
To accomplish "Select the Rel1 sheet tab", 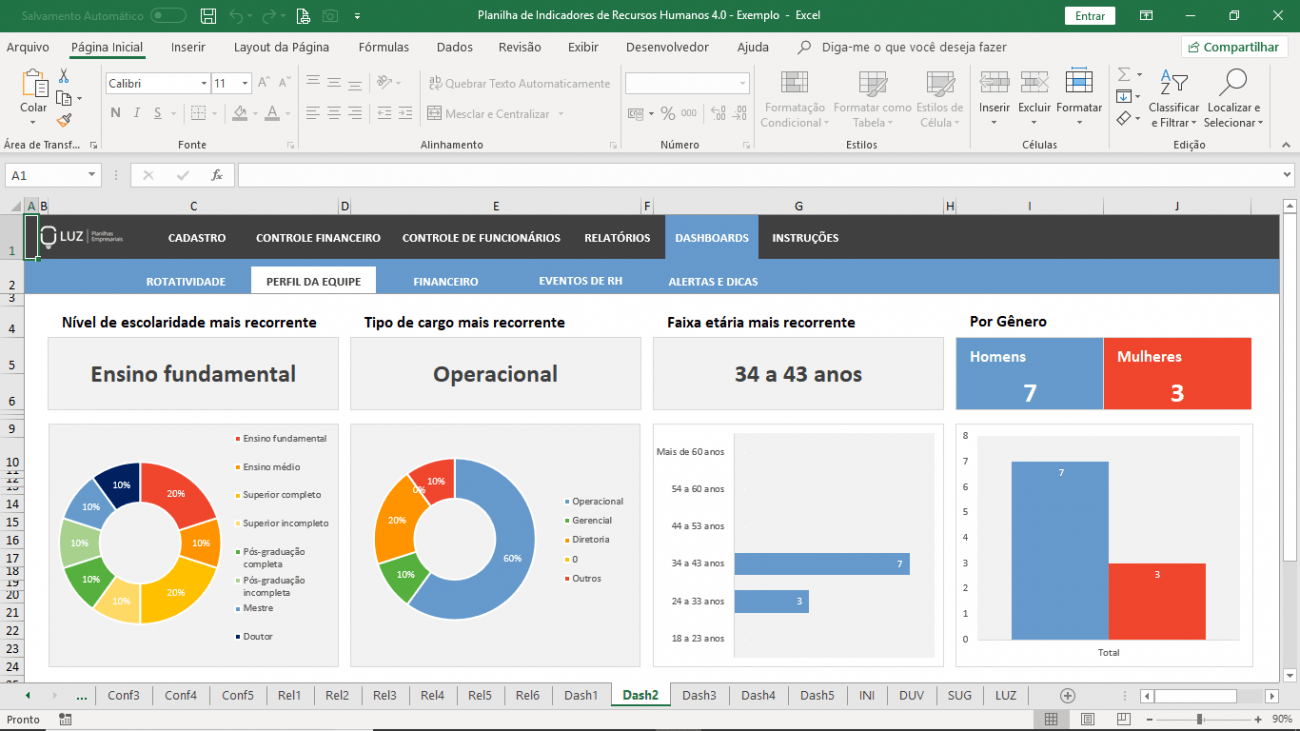I will pyautogui.click(x=290, y=695).
